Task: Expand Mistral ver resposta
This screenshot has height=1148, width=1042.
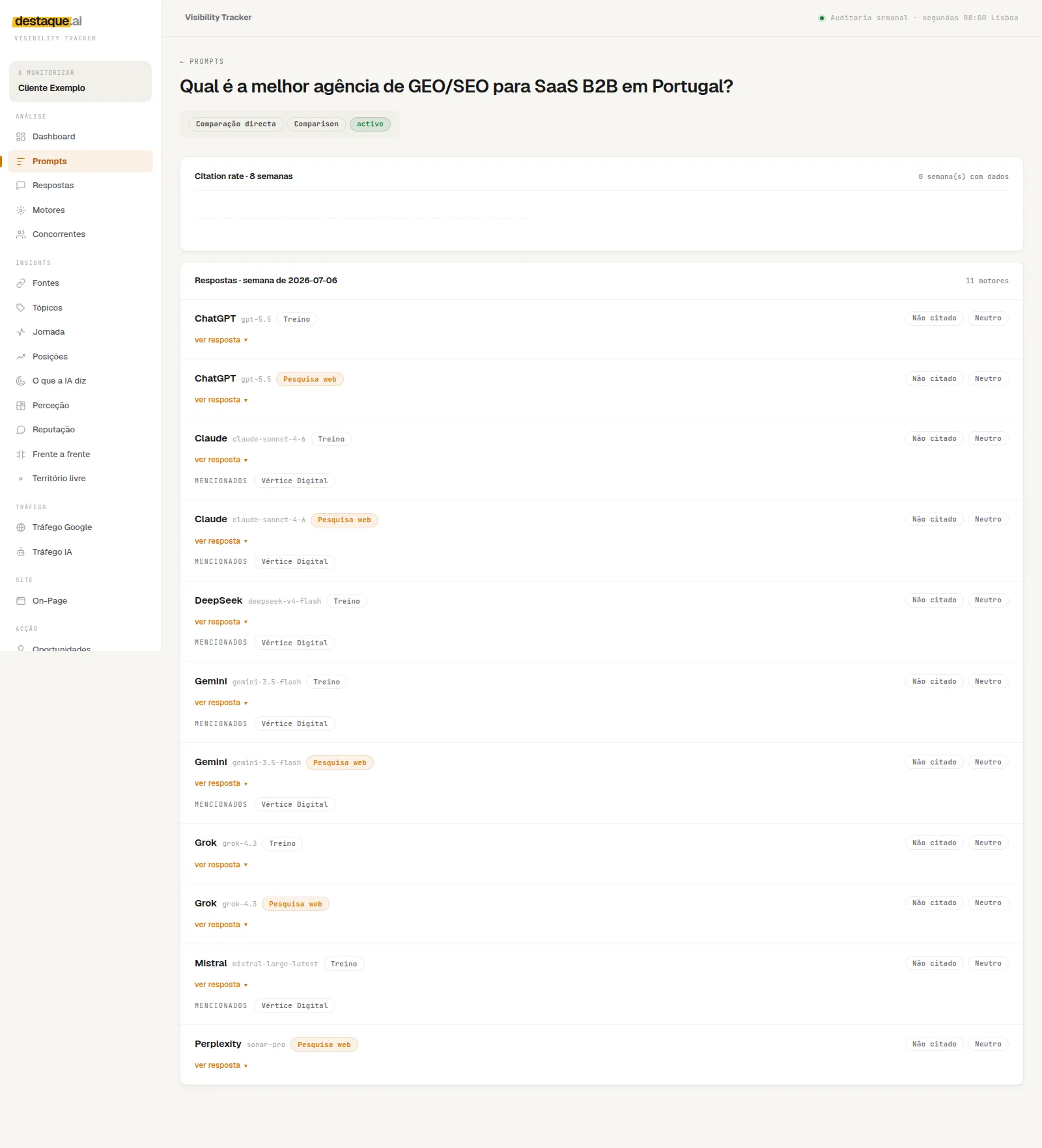Action: coord(221,985)
